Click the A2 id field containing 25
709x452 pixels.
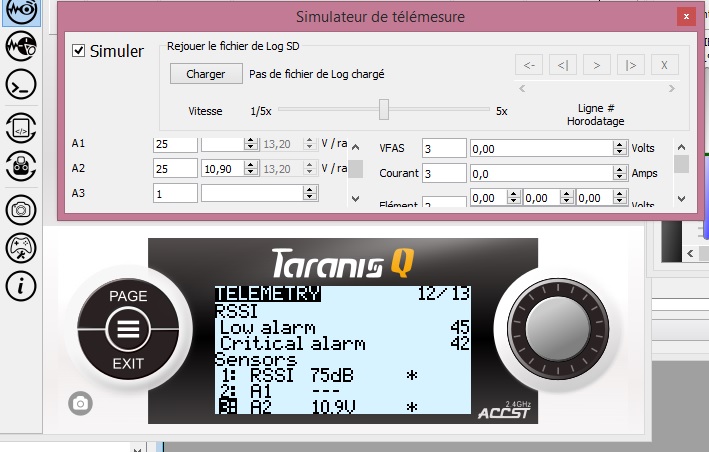click(x=175, y=169)
